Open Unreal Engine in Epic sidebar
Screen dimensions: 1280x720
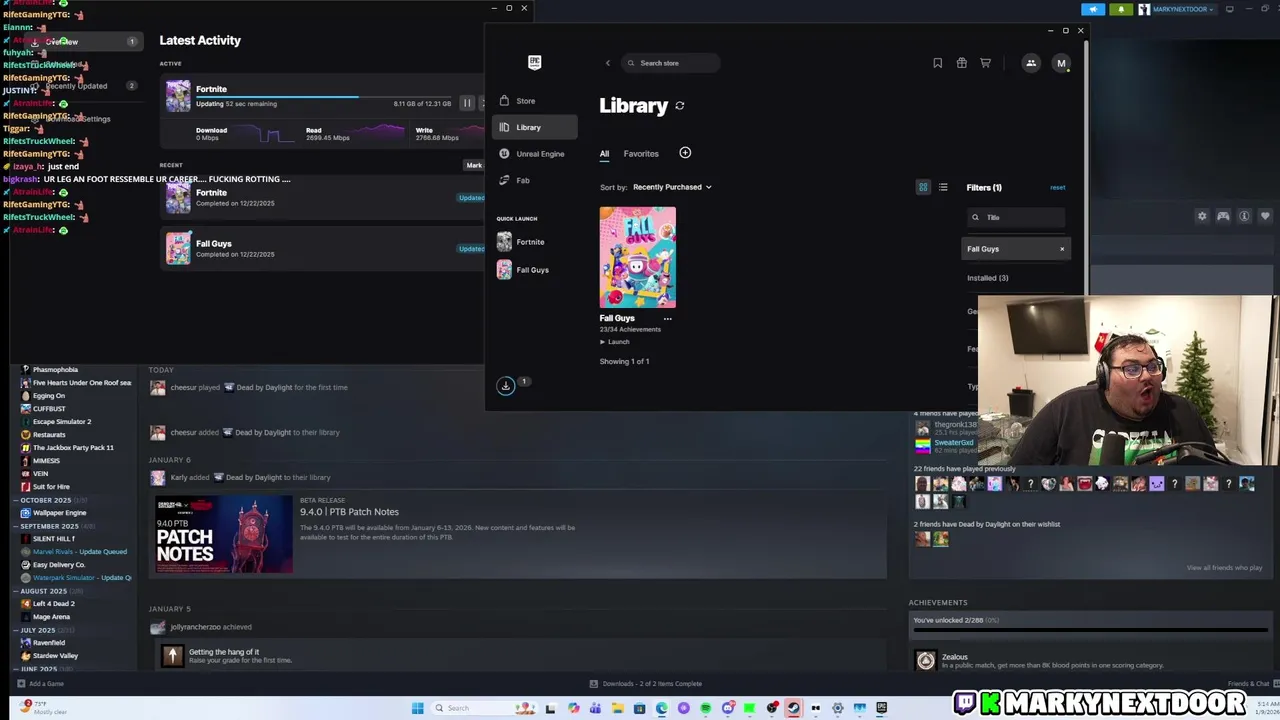[534, 154]
